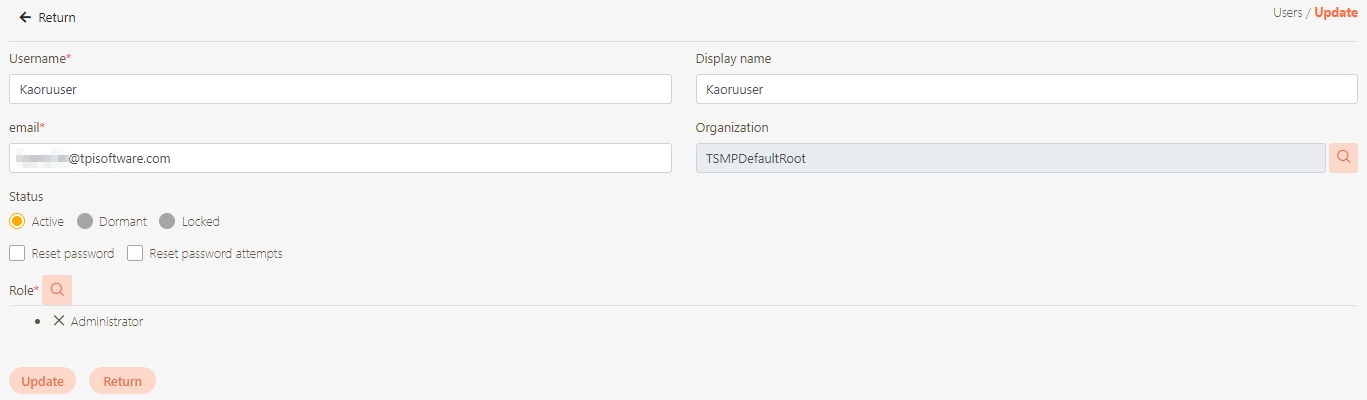This screenshot has width=1367, height=400.
Task: Click the TSMPDefaultRoot Organization field
Action: coord(1010,158)
